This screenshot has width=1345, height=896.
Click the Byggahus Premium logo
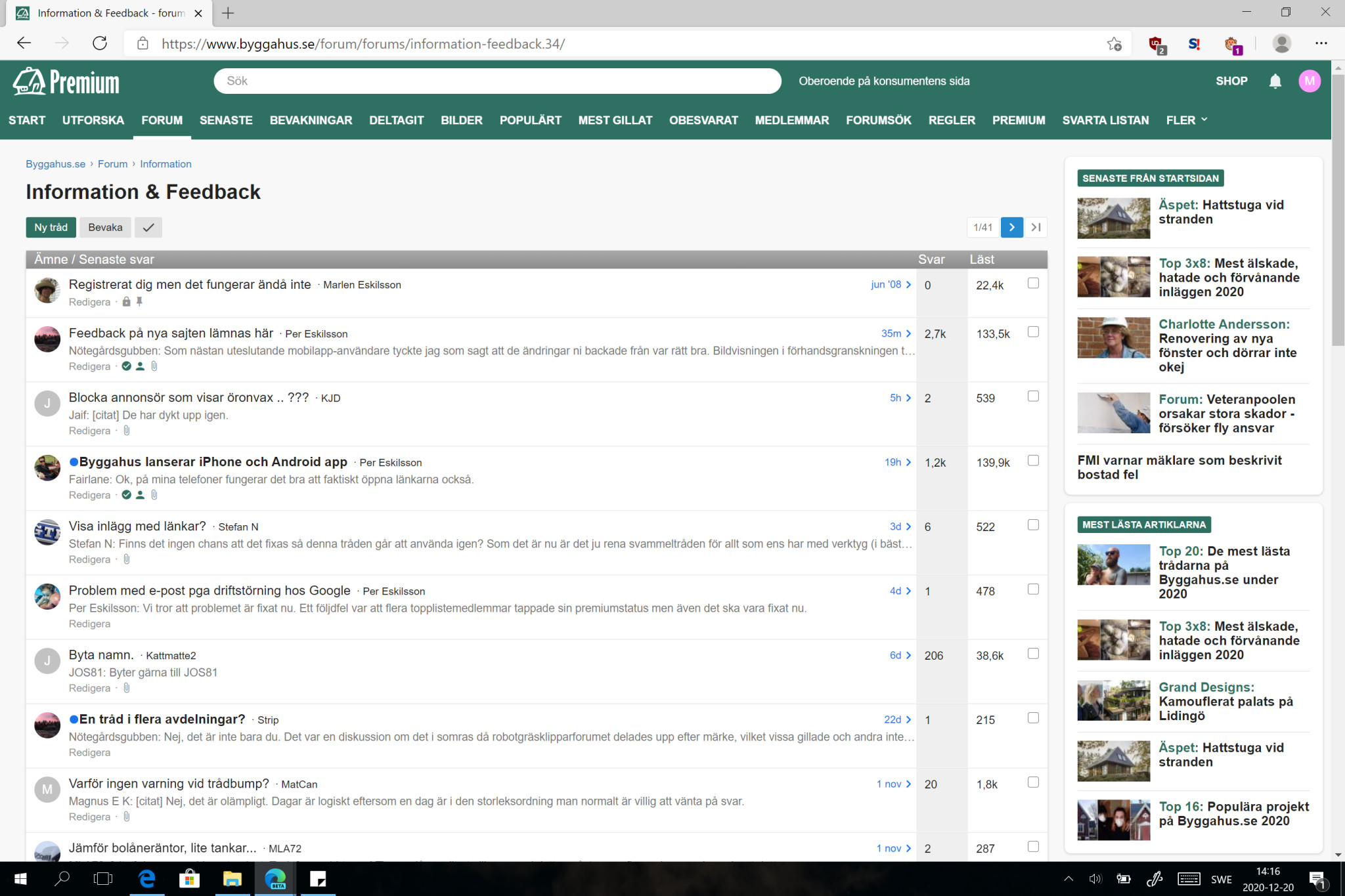pos(66,82)
